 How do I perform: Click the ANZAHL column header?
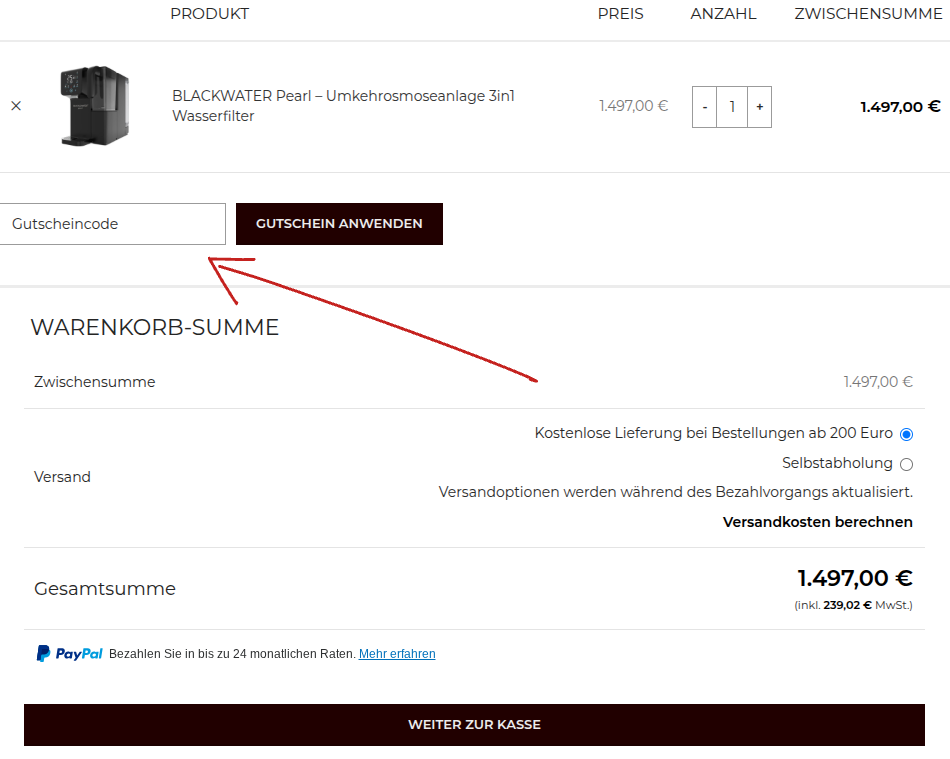point(723,14)
